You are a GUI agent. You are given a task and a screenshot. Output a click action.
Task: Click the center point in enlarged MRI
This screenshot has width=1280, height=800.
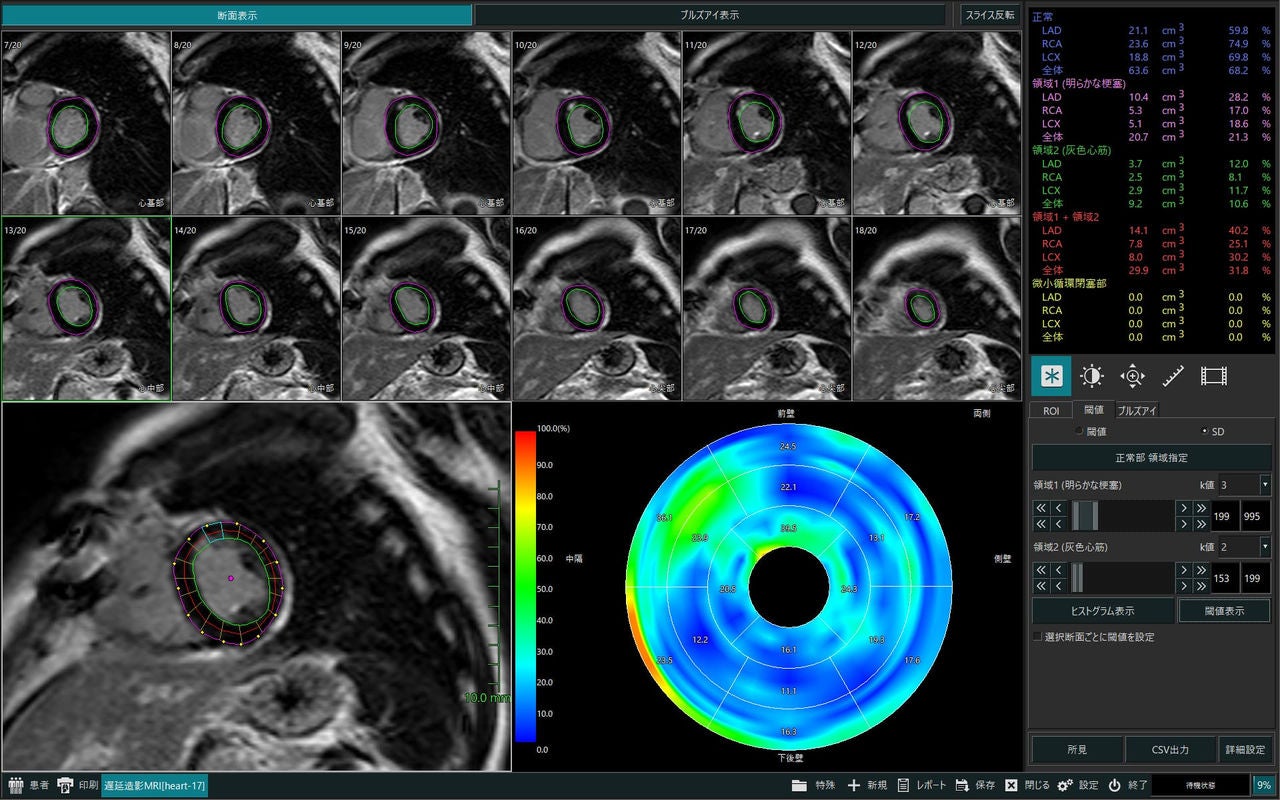point(231,578)
